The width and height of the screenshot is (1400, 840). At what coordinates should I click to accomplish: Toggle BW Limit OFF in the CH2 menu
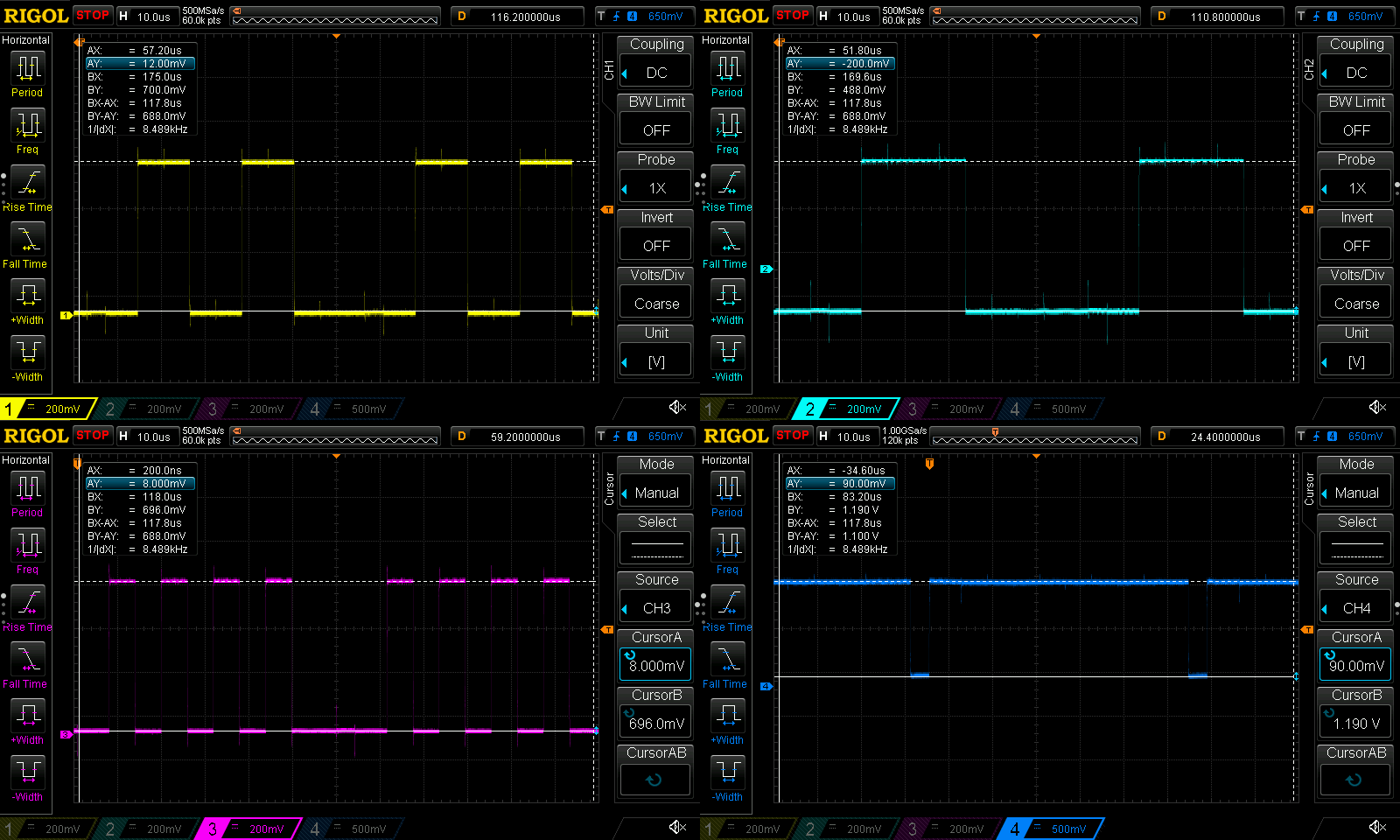pos(1356,129)
